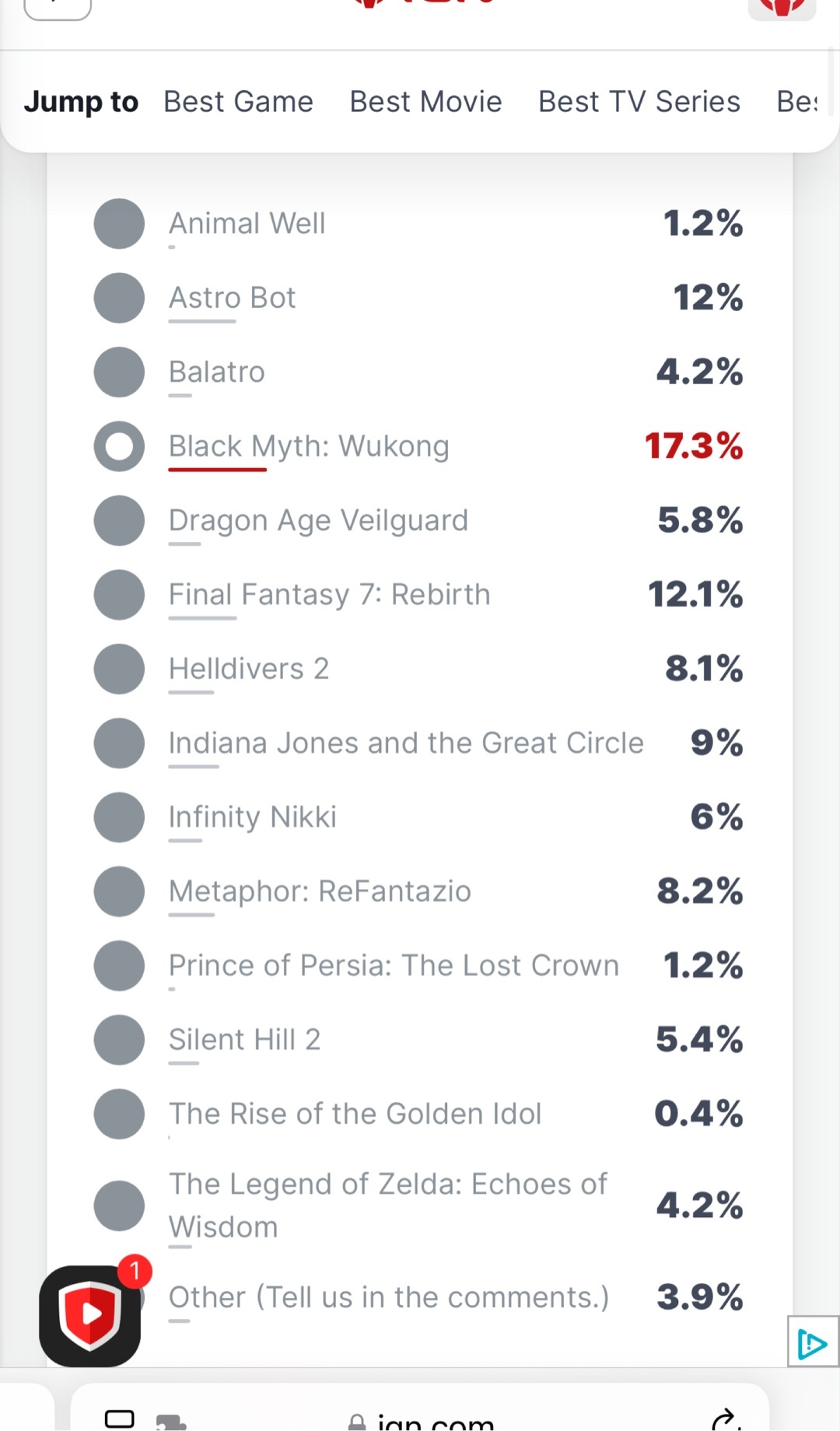Jump to Best Movie section
The height and width of the screenshot is (1431, 840).
(x=425, y=102)
